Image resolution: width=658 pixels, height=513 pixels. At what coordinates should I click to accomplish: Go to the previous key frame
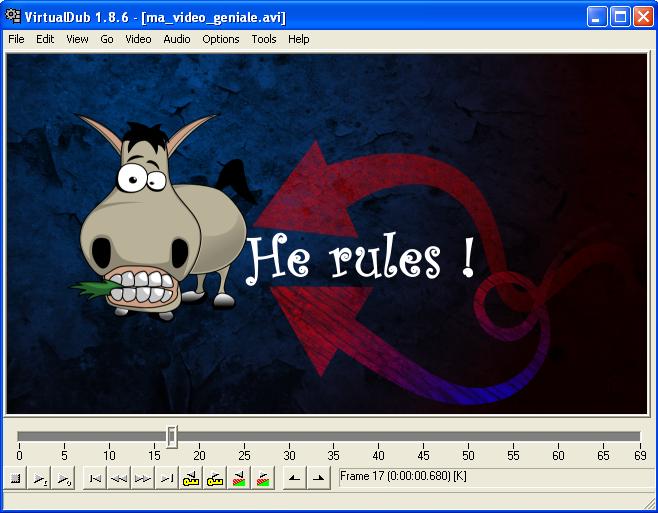191,478
